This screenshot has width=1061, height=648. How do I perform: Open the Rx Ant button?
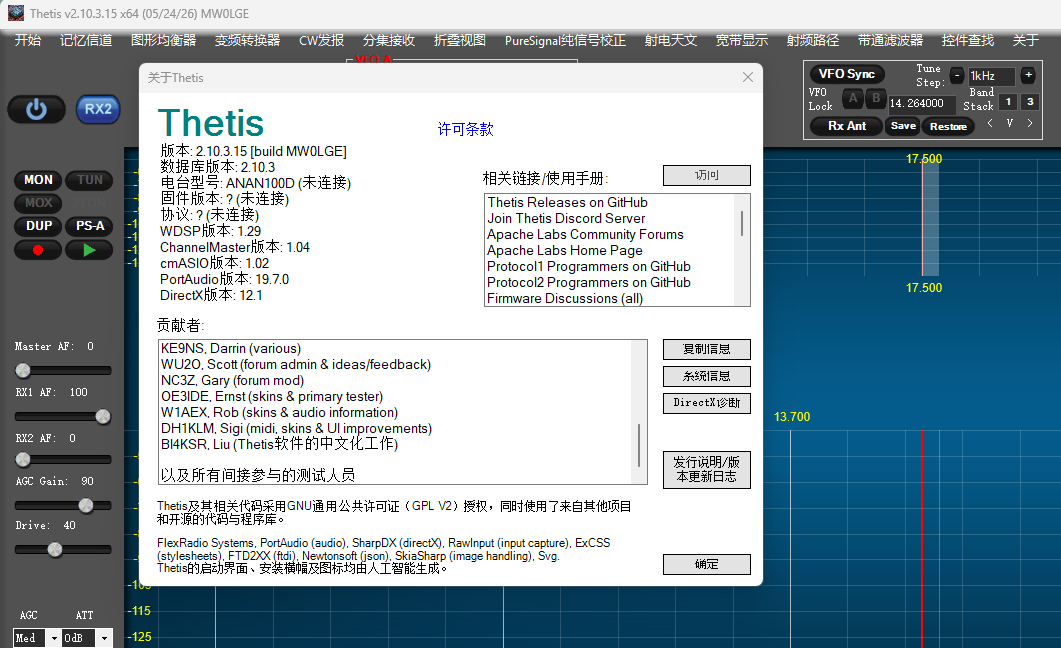tap(846, 126)
